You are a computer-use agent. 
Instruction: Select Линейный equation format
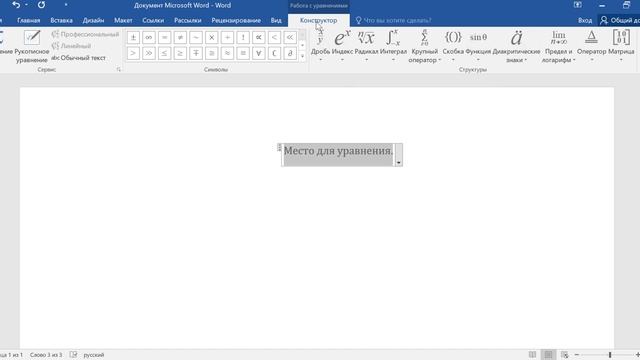click(71, 46)
